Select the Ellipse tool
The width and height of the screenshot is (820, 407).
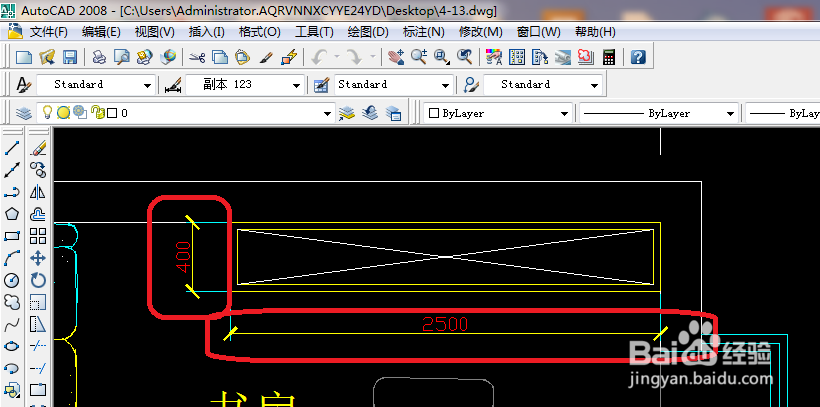(x=12, y=346)
